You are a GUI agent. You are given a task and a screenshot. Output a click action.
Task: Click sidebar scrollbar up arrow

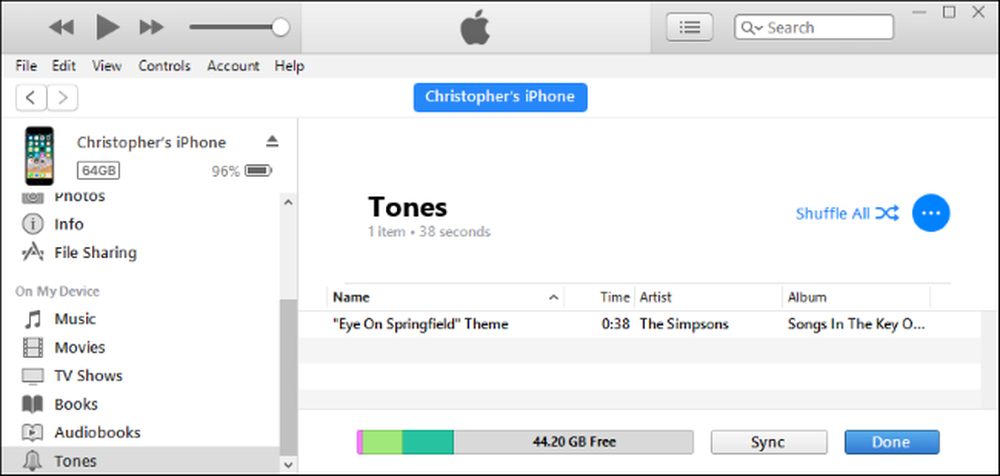pos(288,202)
